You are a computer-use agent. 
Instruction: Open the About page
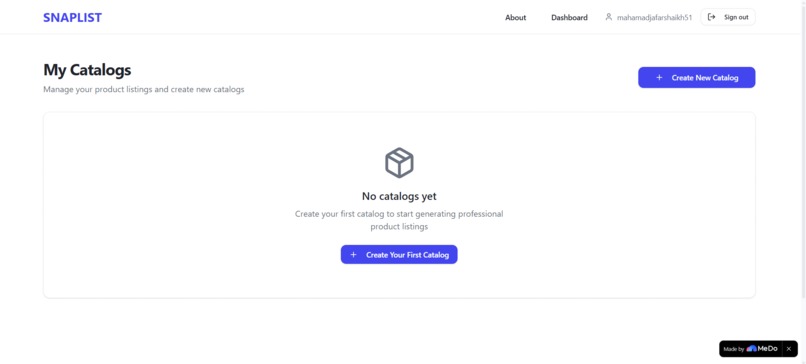[515, 17]
